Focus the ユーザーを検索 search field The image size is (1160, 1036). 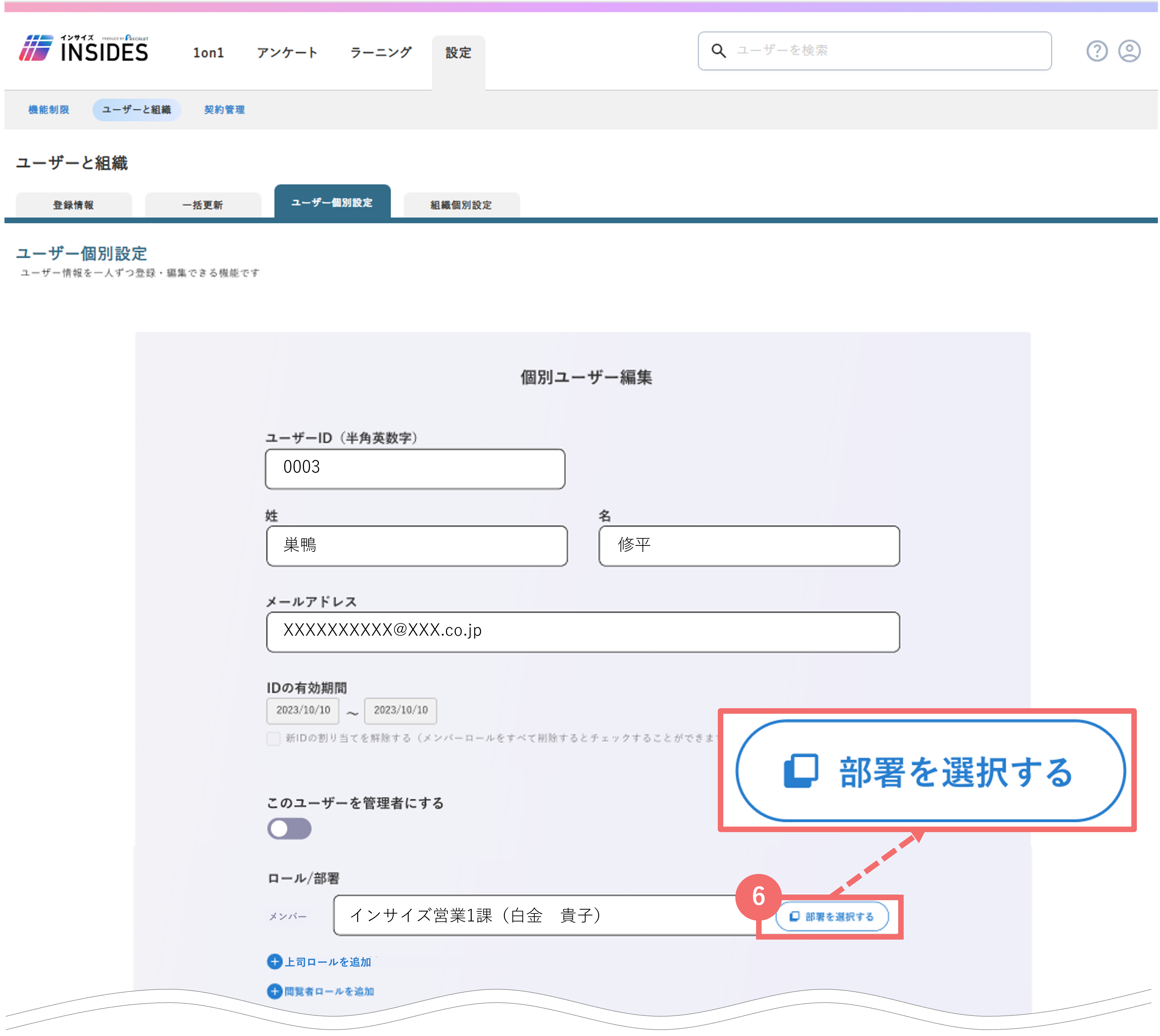pos(874,51)
